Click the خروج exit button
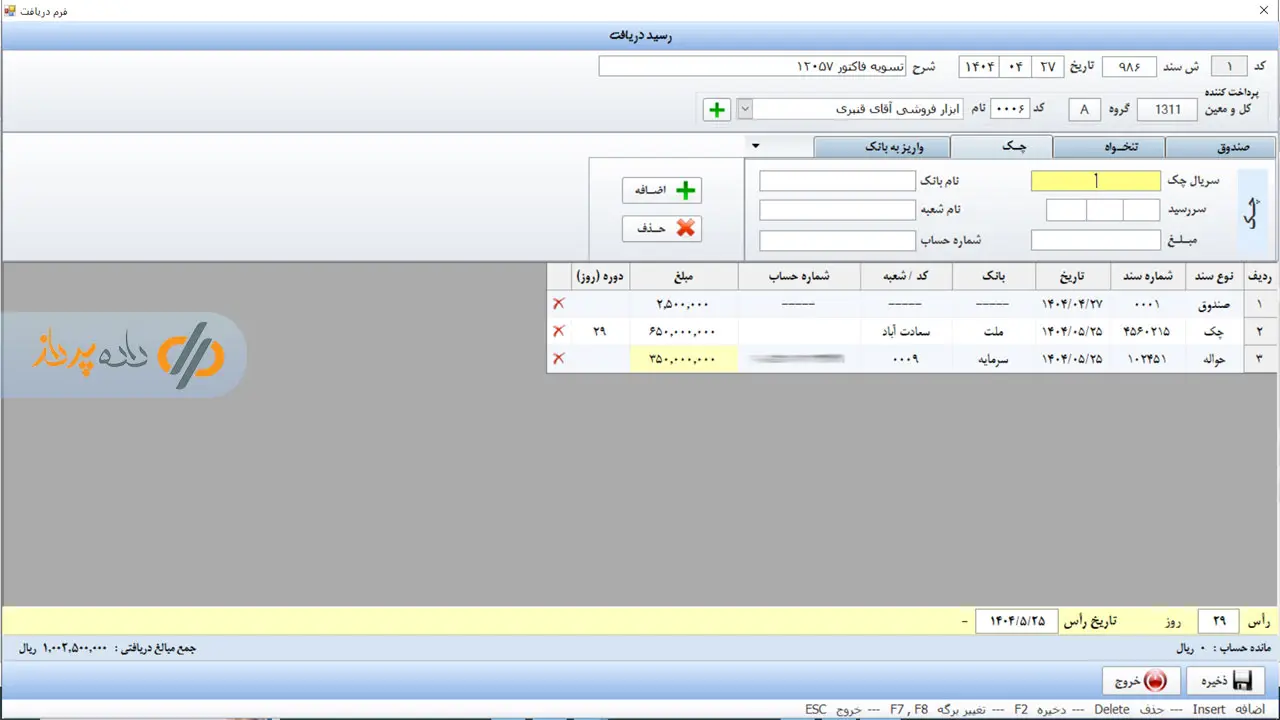Image resolution: width=1280 pixels, height=720 pixels. click(x=1140, y=681)
